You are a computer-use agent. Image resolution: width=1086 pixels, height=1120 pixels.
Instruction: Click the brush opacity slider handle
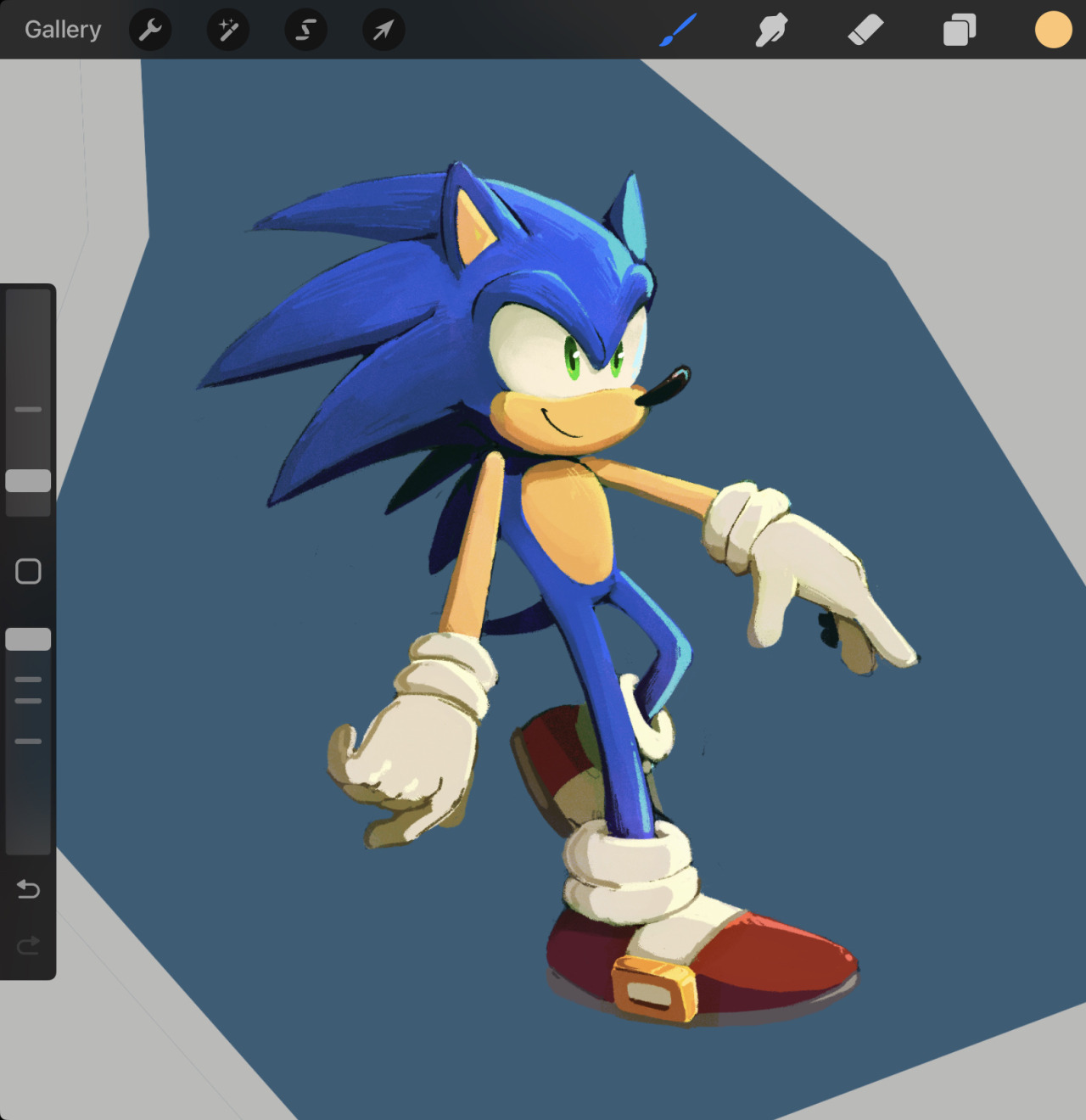click(x=28, y=640)
